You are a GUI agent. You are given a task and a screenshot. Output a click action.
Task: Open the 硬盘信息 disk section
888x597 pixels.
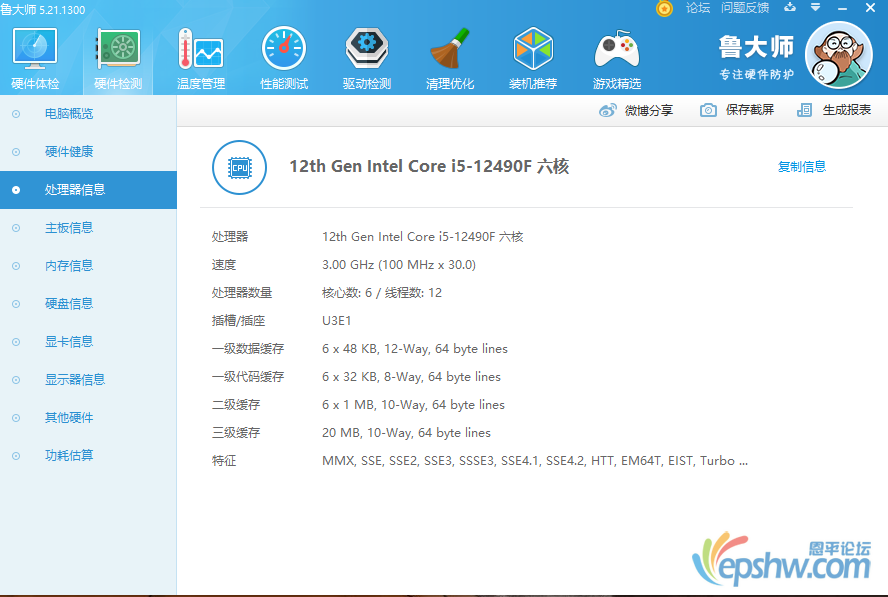click(x=88, y=304)
